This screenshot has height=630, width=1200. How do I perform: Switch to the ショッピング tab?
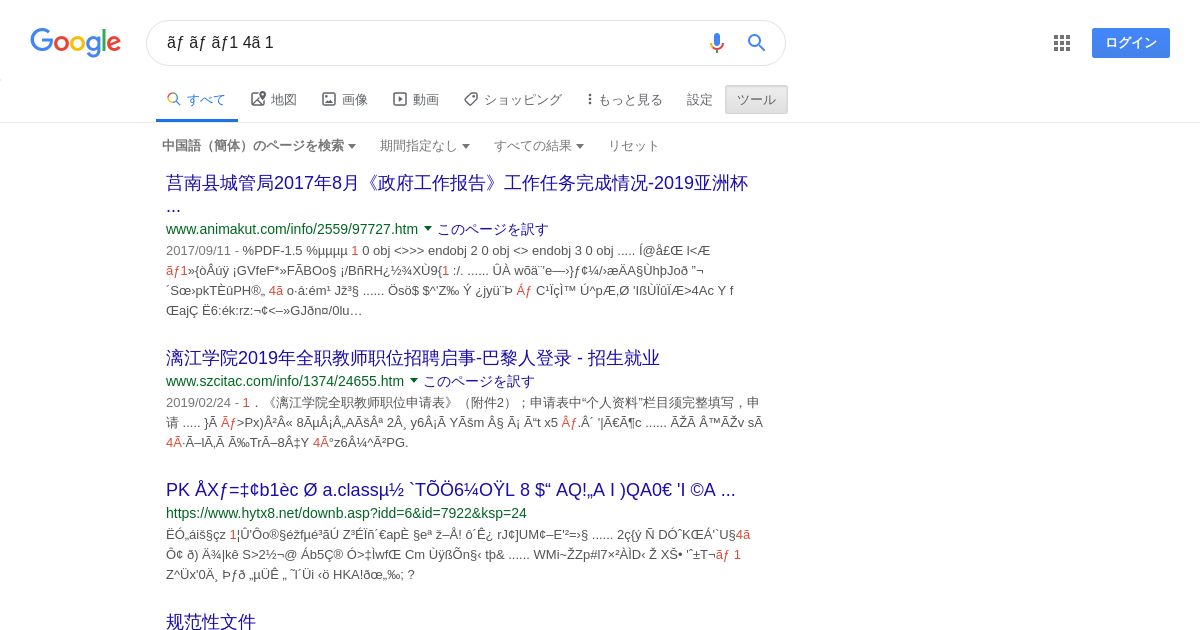[513, 100]
